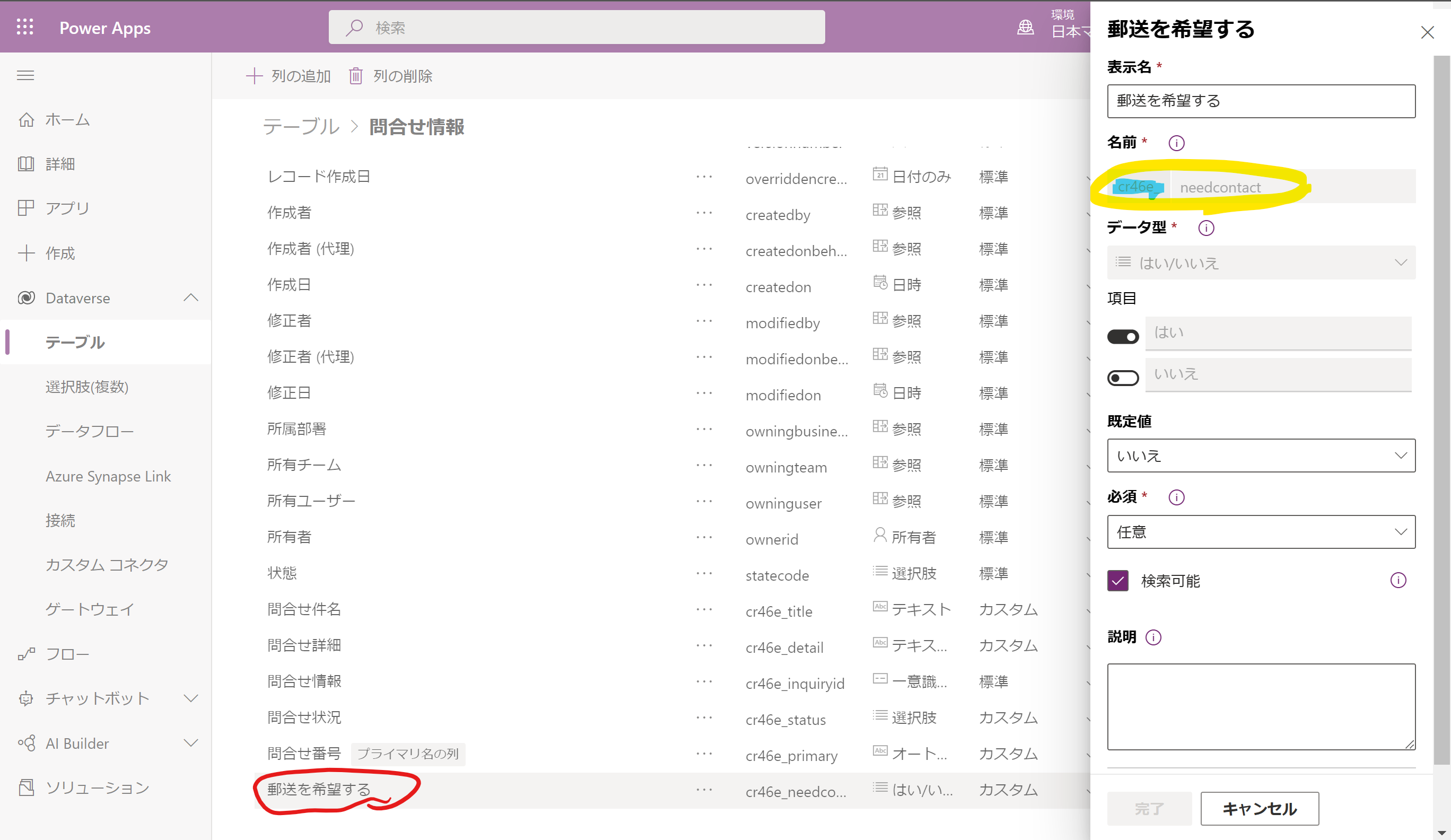Click the テーブル breadcrumb link
The image size is (1451, 840).
(x=301, y=127)
